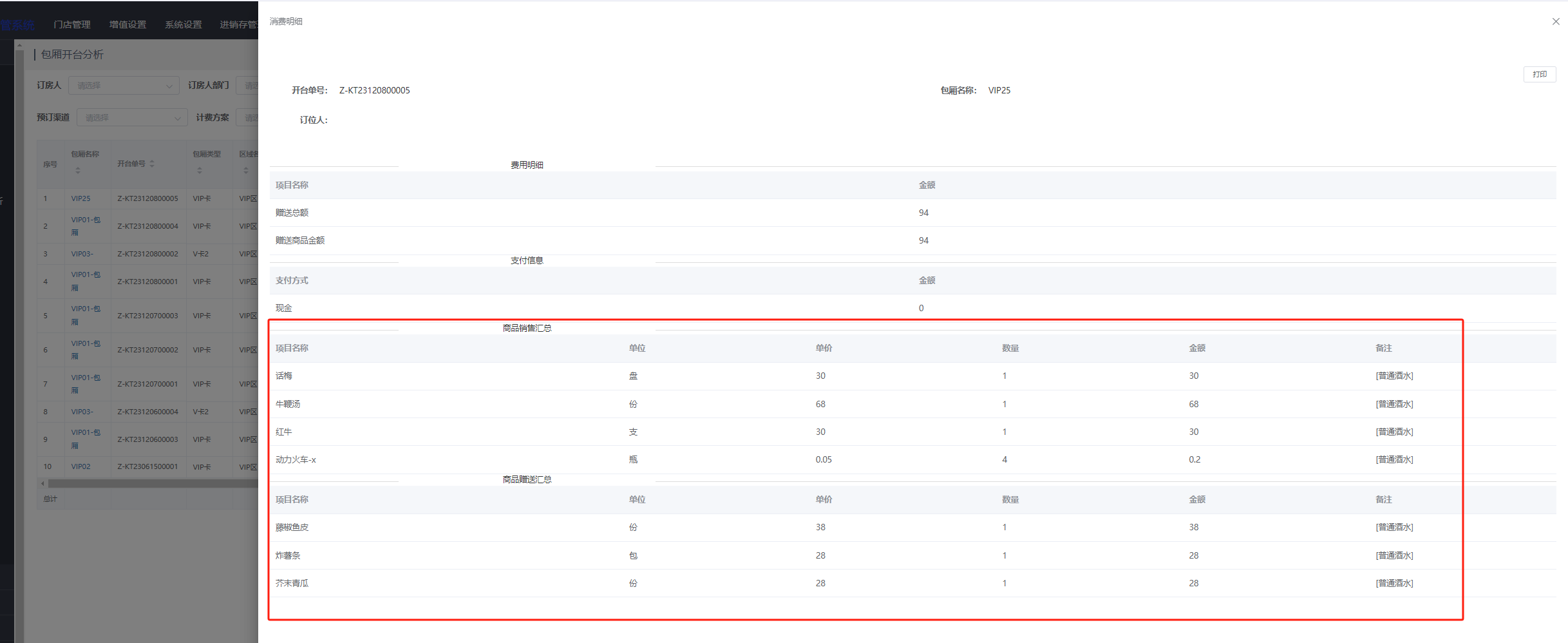Open the 门店管理 menu
This screenshot has height=643, width=1568.
click(72, 24)
